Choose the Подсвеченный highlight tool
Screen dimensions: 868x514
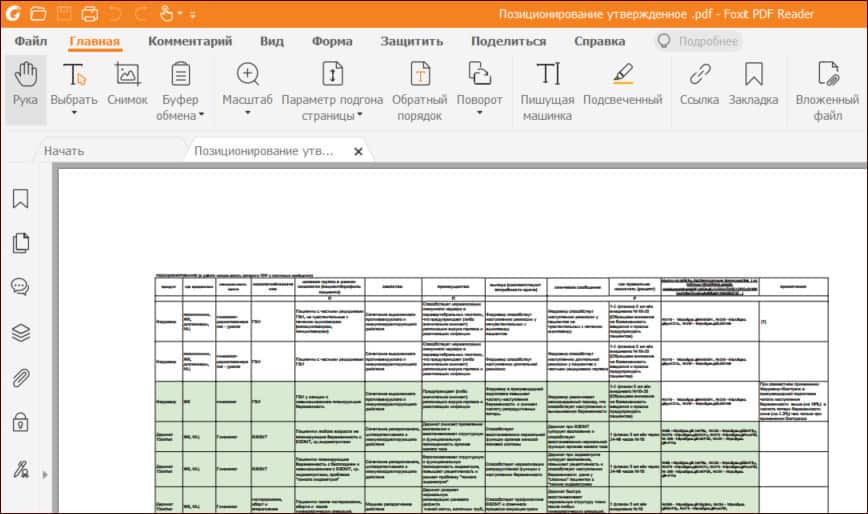622,85
